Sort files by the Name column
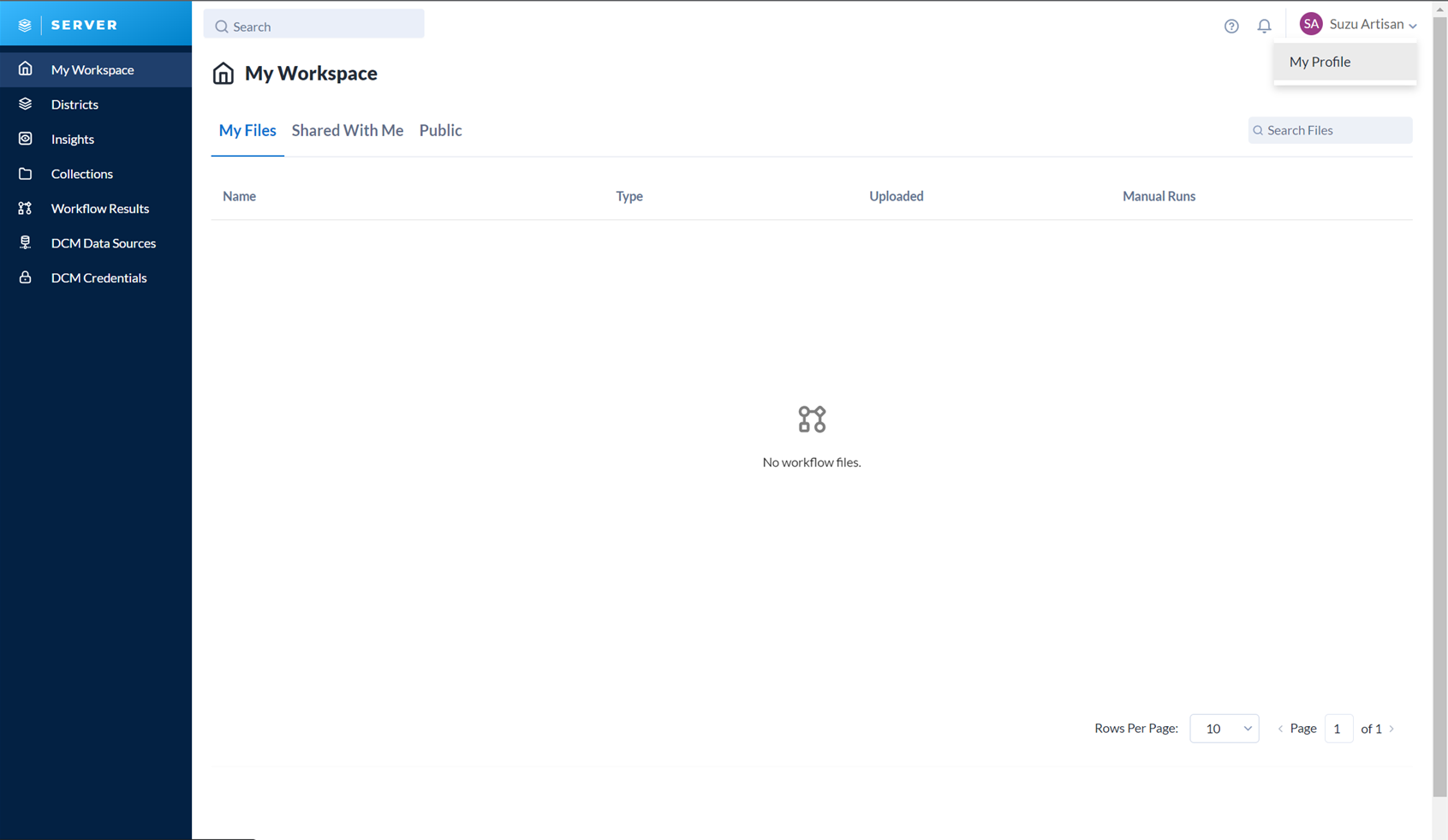 (x=239, y=196)
